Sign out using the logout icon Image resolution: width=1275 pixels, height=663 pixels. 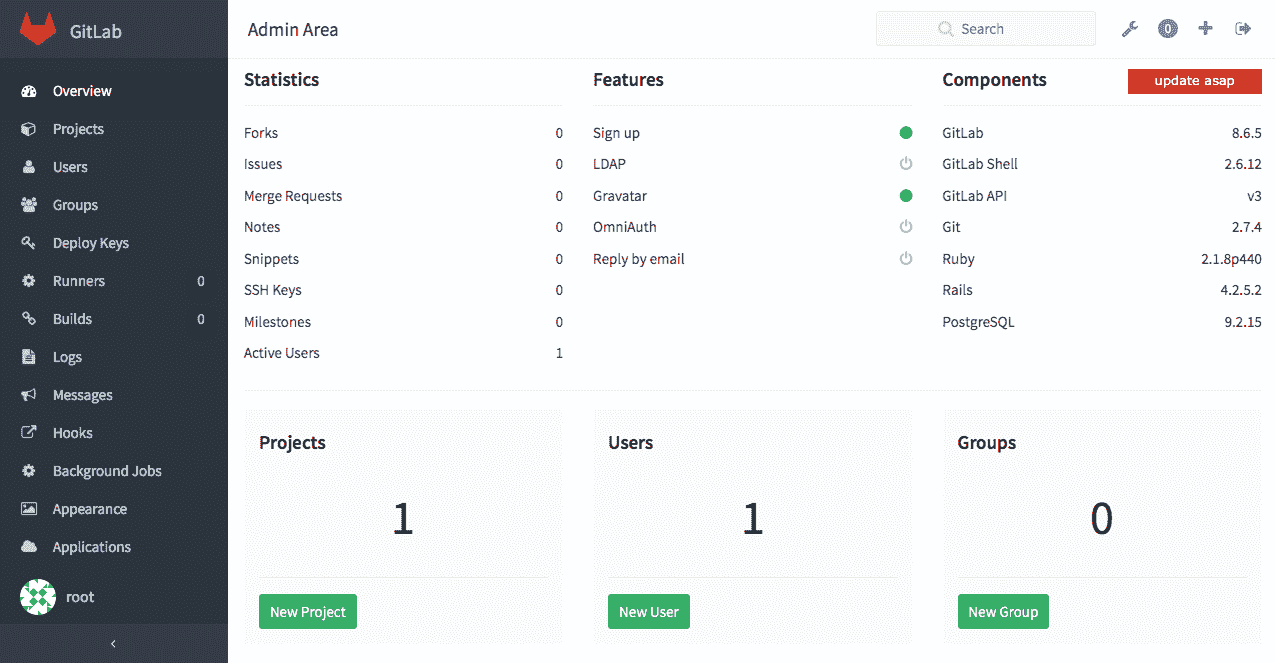(x=1243, y=28)
